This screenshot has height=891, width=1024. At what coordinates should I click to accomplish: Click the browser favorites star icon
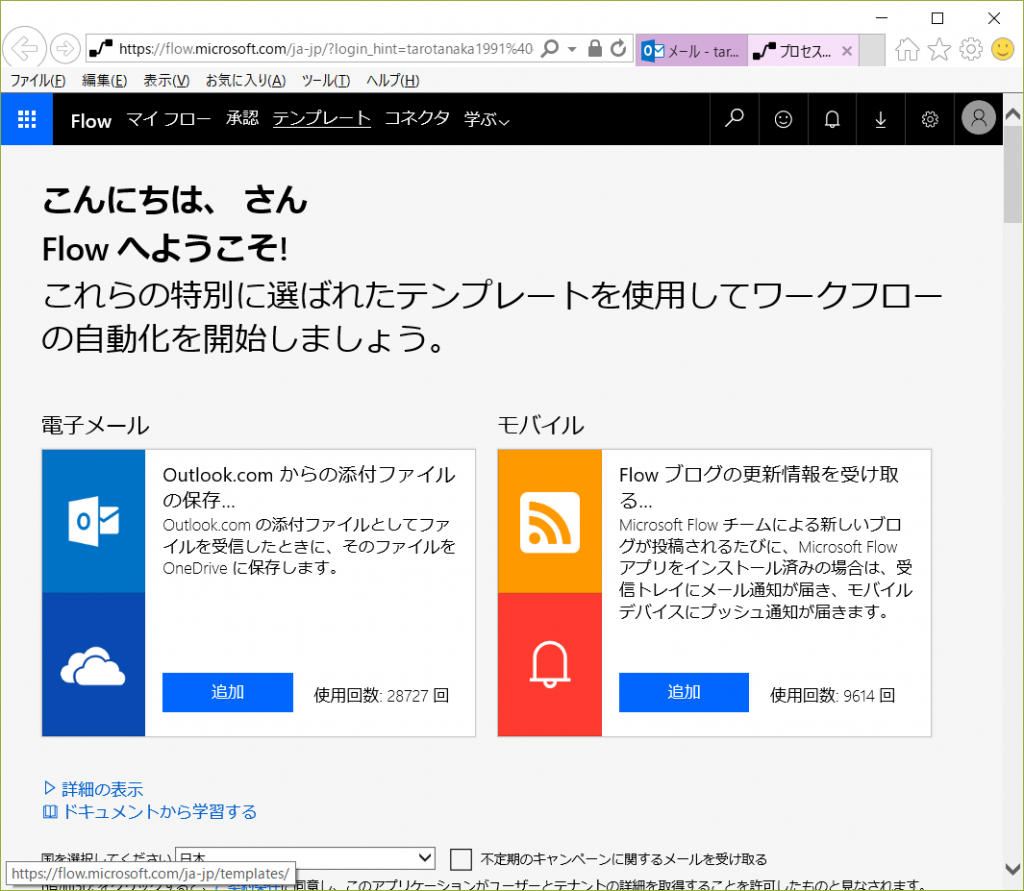(x=939, y=49)
